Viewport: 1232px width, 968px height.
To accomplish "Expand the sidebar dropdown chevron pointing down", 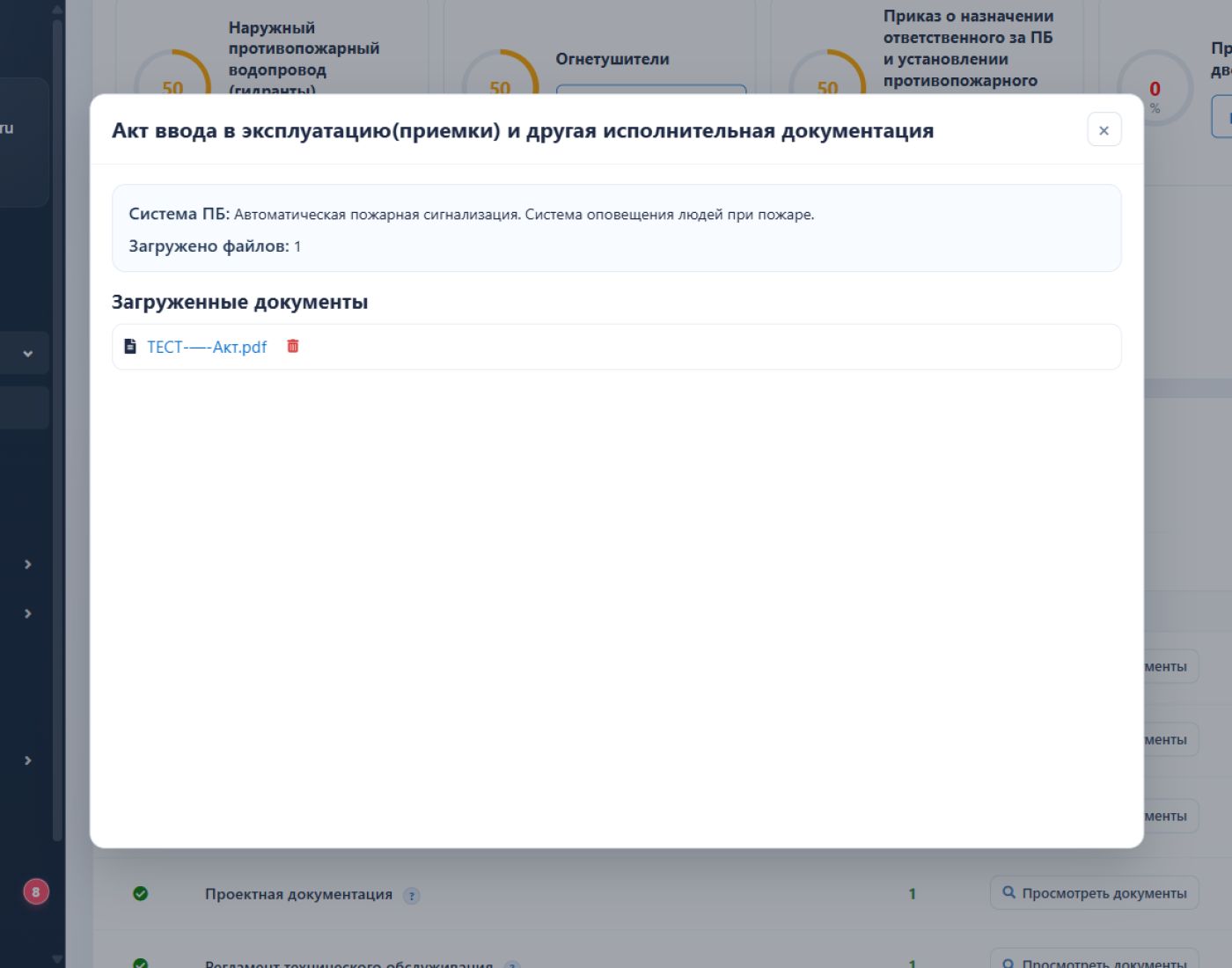I will pos(28,354).
